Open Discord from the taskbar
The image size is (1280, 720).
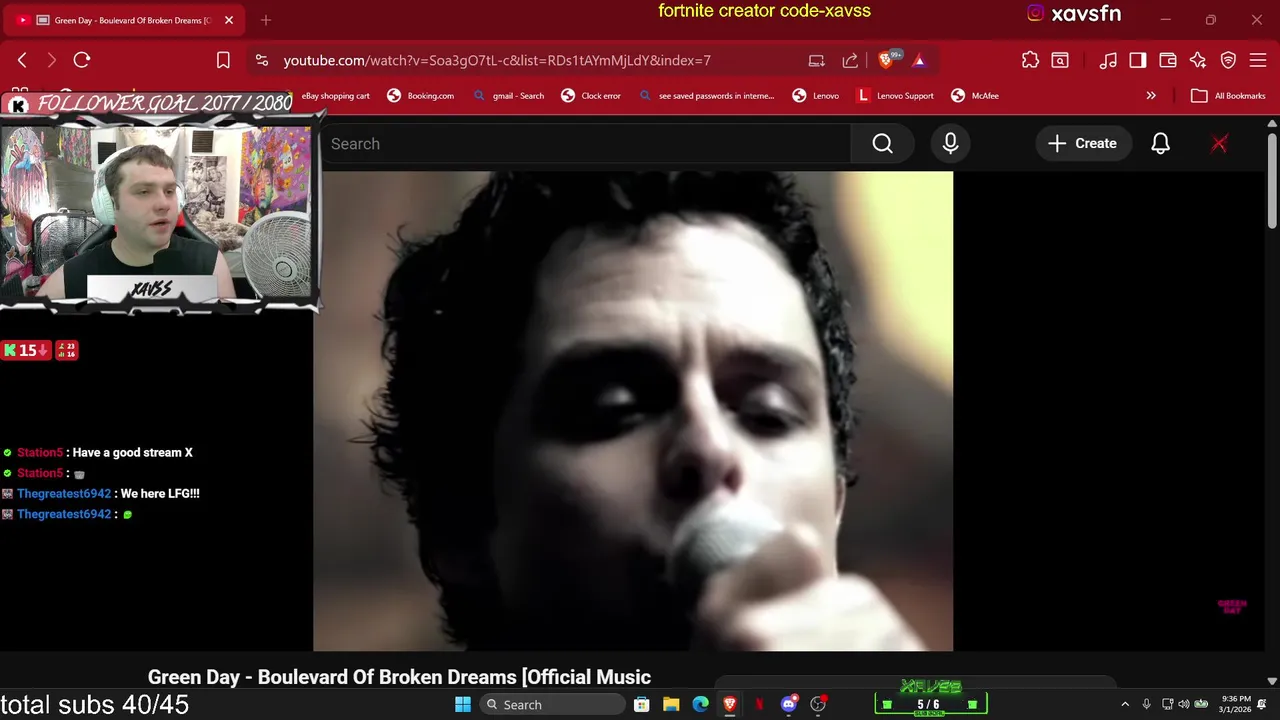[788, 704]
